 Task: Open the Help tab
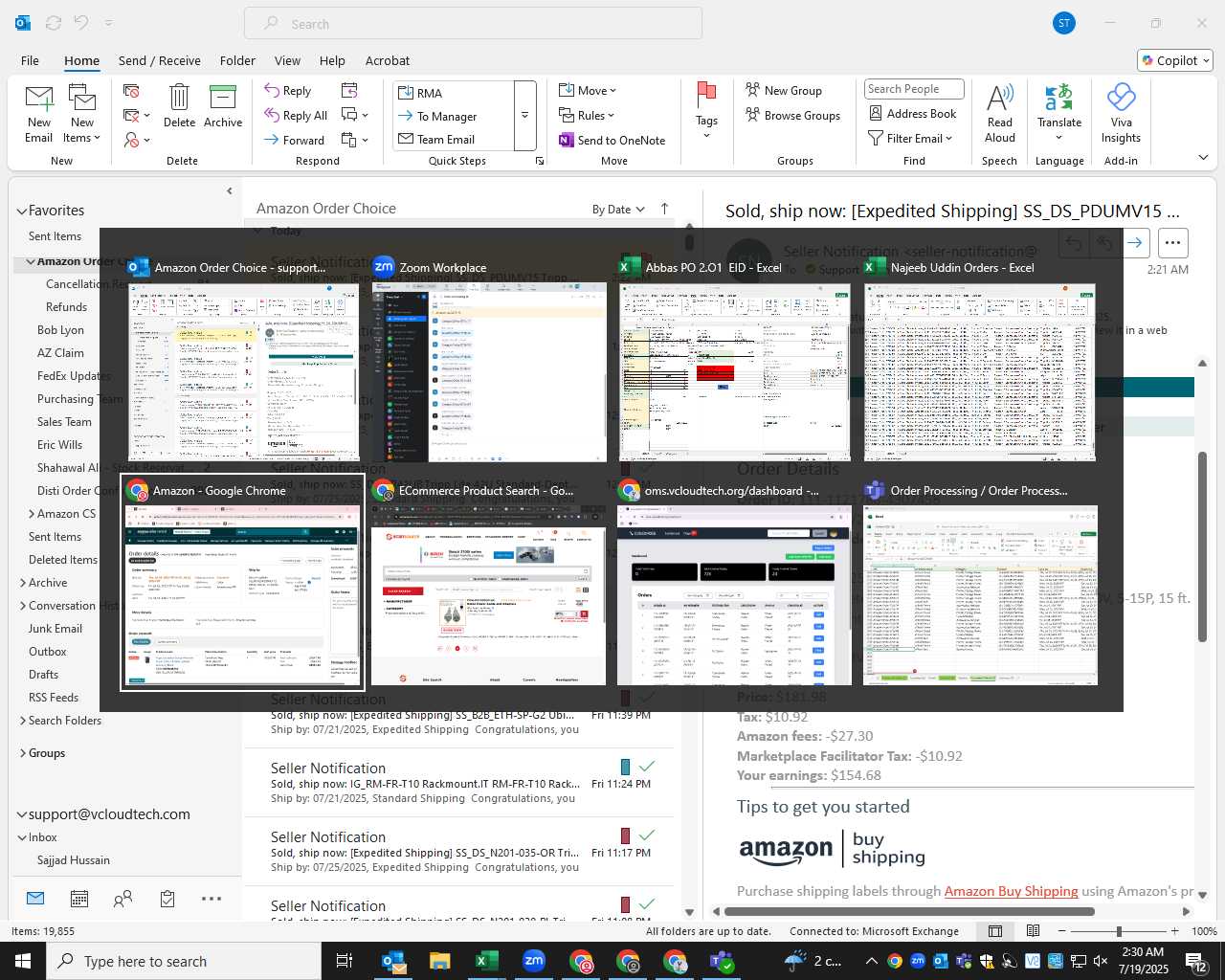coord(332,60)
